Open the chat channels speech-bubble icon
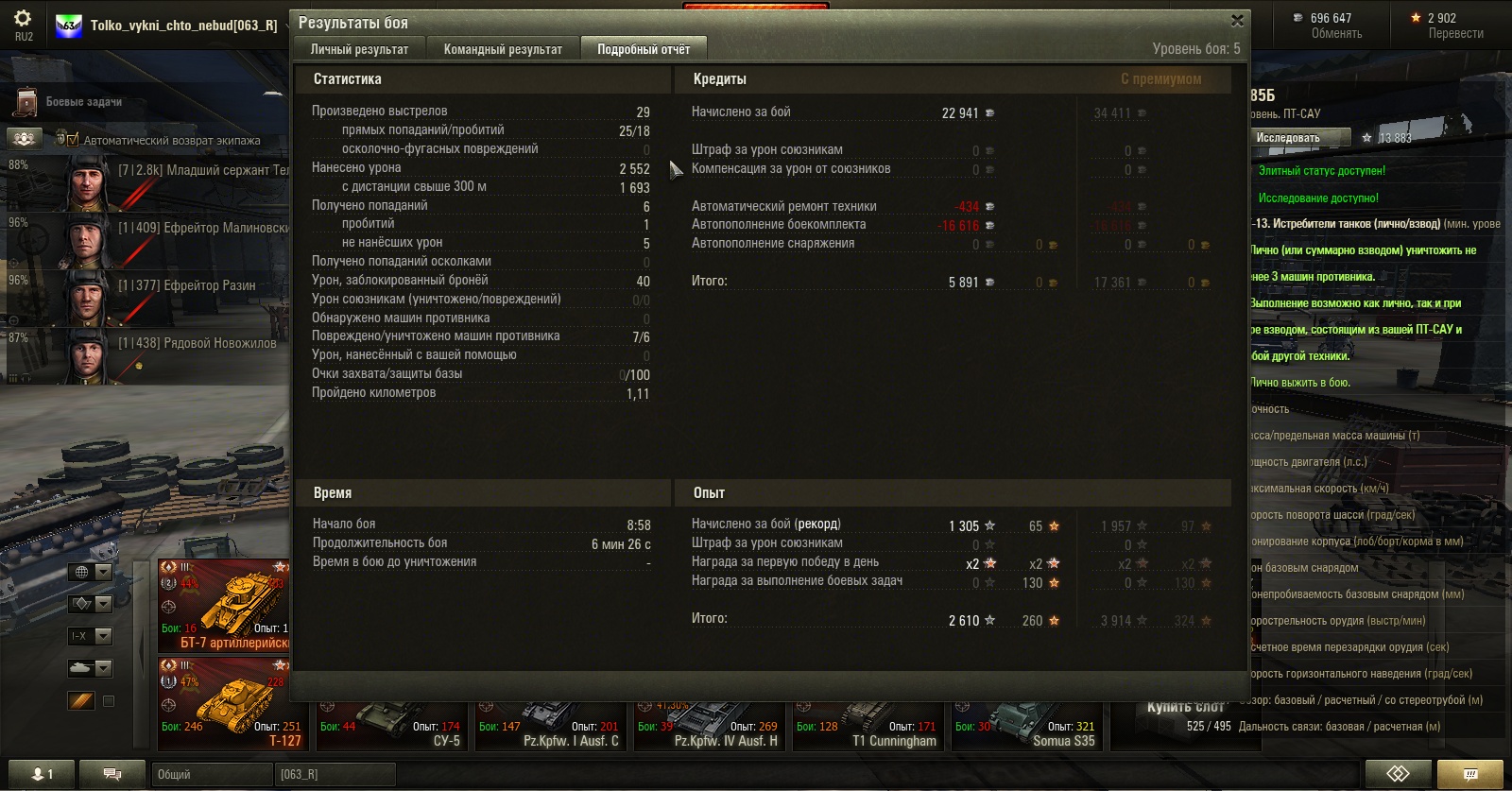Viewport: 1512px width, 791px height. (x=112, y=774)
